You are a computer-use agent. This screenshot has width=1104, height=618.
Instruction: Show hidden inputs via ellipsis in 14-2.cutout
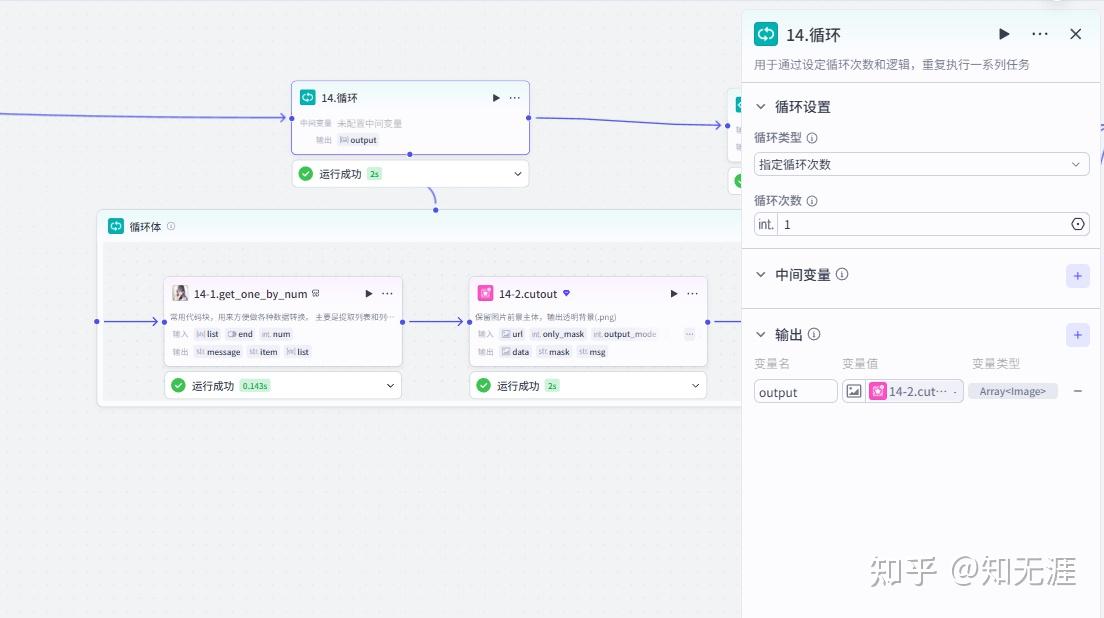pyautogui.click(x=689, y=334)
